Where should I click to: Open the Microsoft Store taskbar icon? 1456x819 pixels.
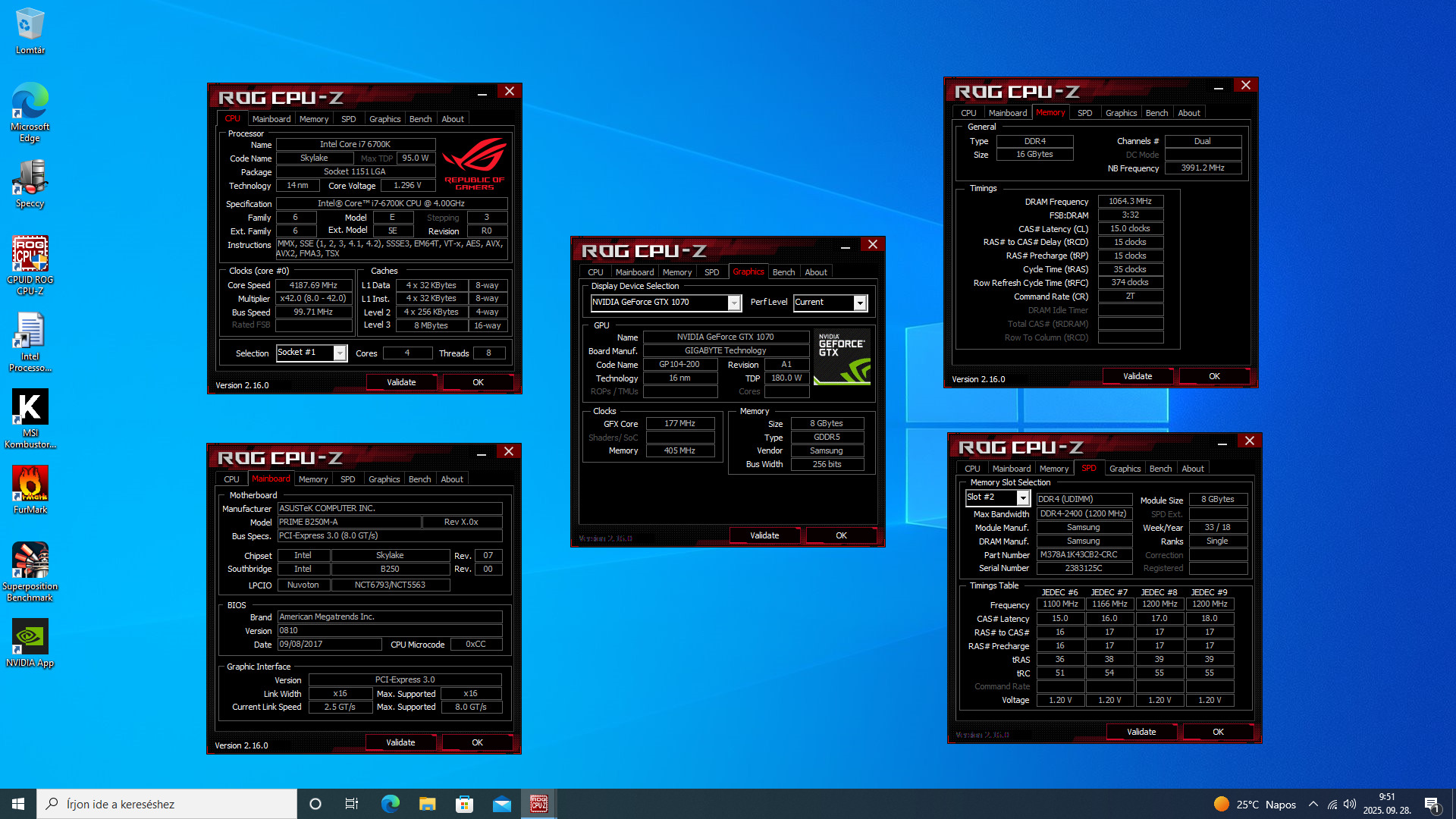464,804
